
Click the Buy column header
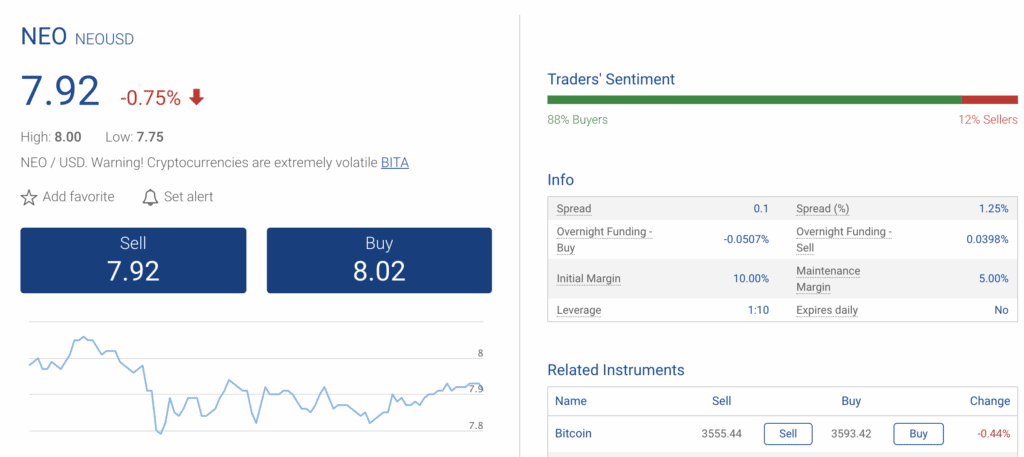851,401
